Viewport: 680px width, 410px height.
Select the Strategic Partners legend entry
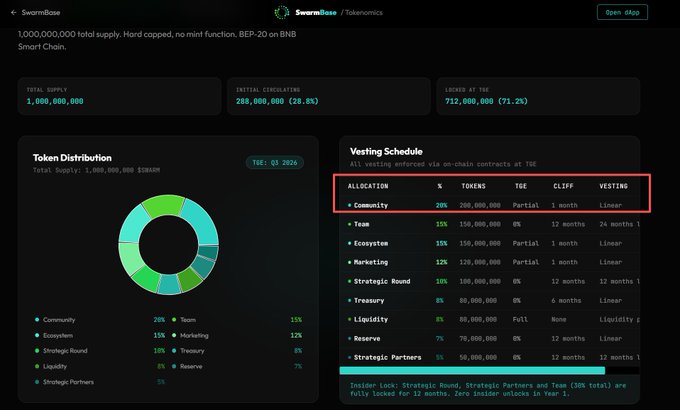point(100,382)
